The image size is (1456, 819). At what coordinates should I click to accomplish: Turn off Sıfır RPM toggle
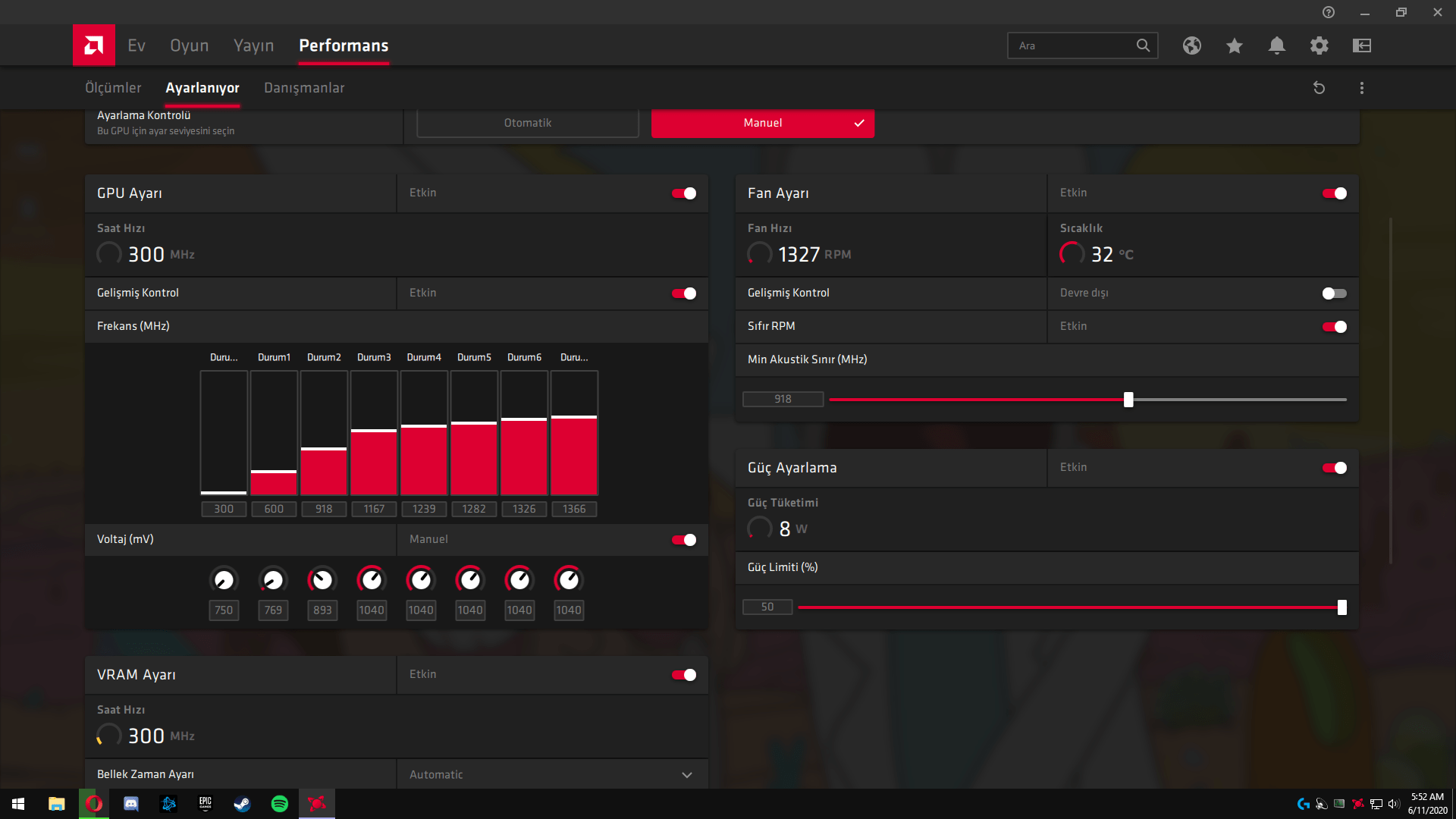pos(1334,327)
